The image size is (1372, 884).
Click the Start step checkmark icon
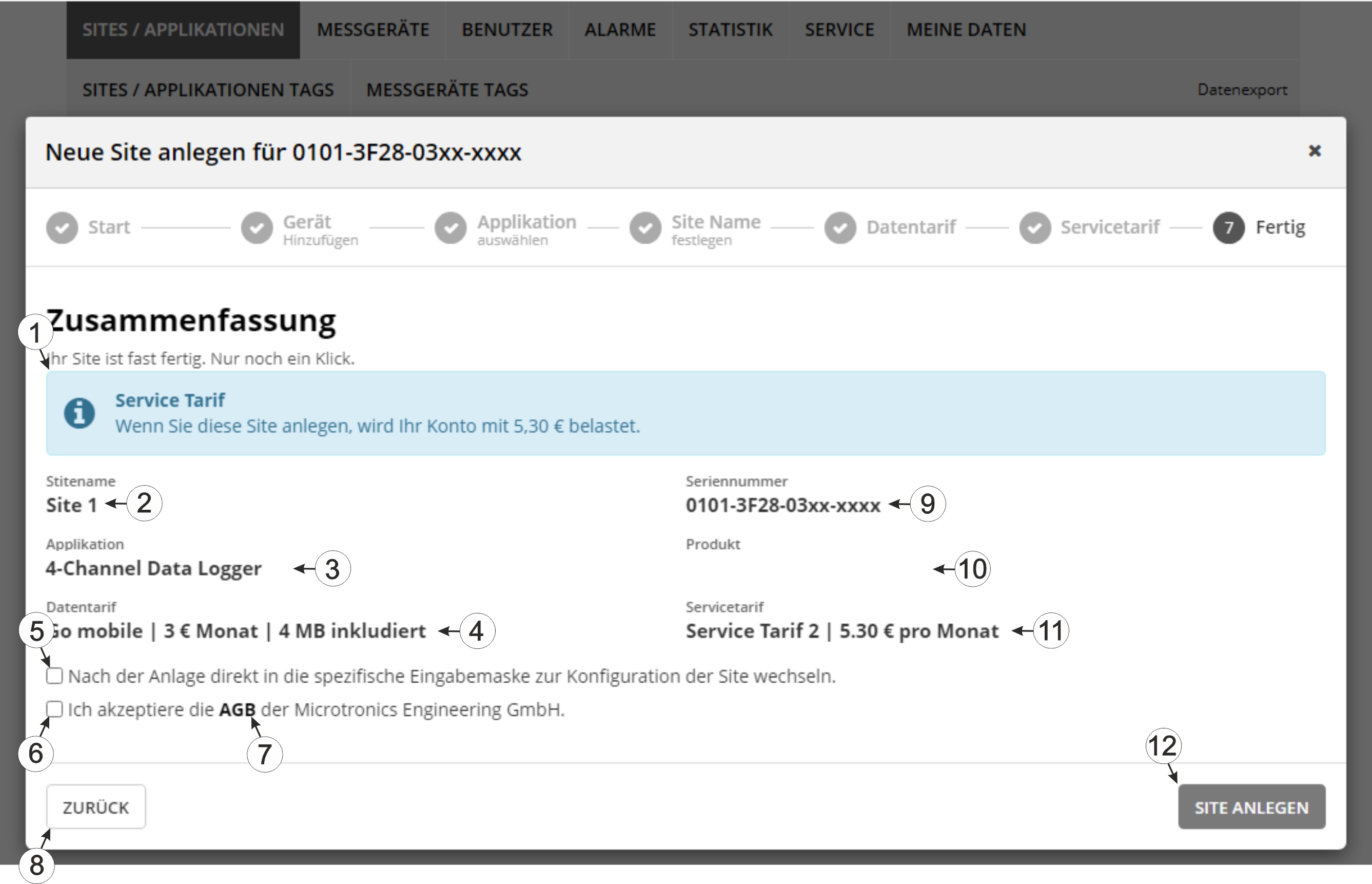click(x=62, y=228)
